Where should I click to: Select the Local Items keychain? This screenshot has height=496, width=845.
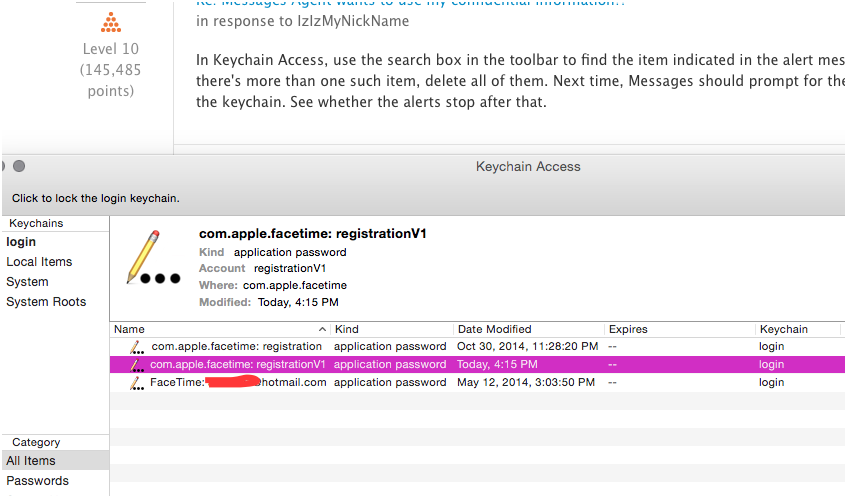coord(39,262)
